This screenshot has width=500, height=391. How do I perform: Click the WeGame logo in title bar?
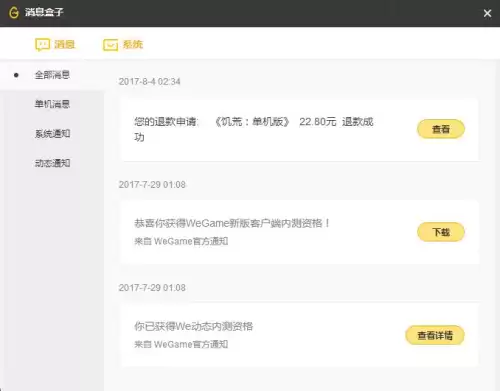tap(14, 13)
